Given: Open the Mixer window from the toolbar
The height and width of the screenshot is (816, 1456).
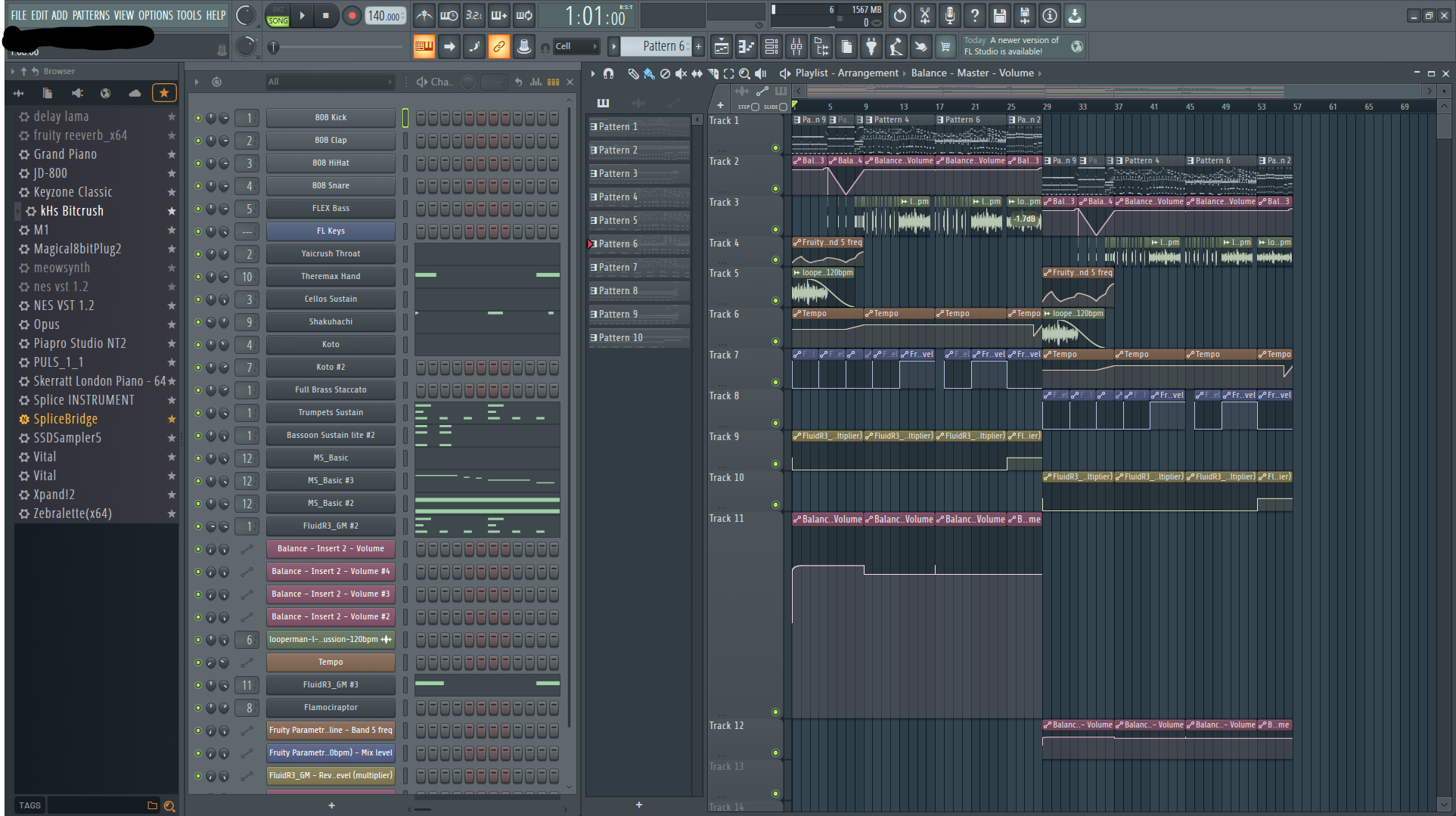Looking at the screenshot, I should (x=796, y=47).
